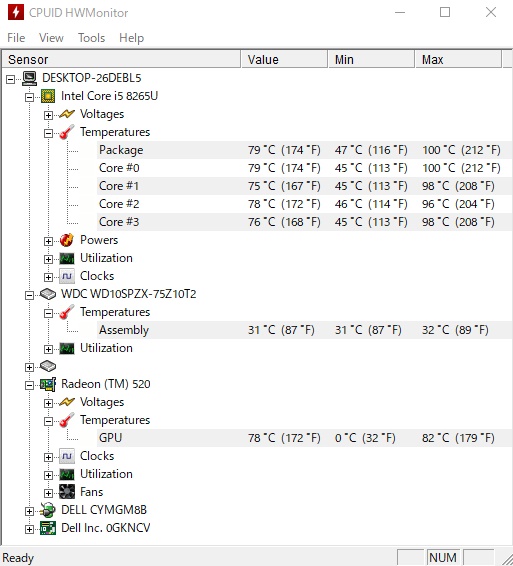Select the Package temperature row
Screen dimensions: 513x566
[x=304, y=150]
